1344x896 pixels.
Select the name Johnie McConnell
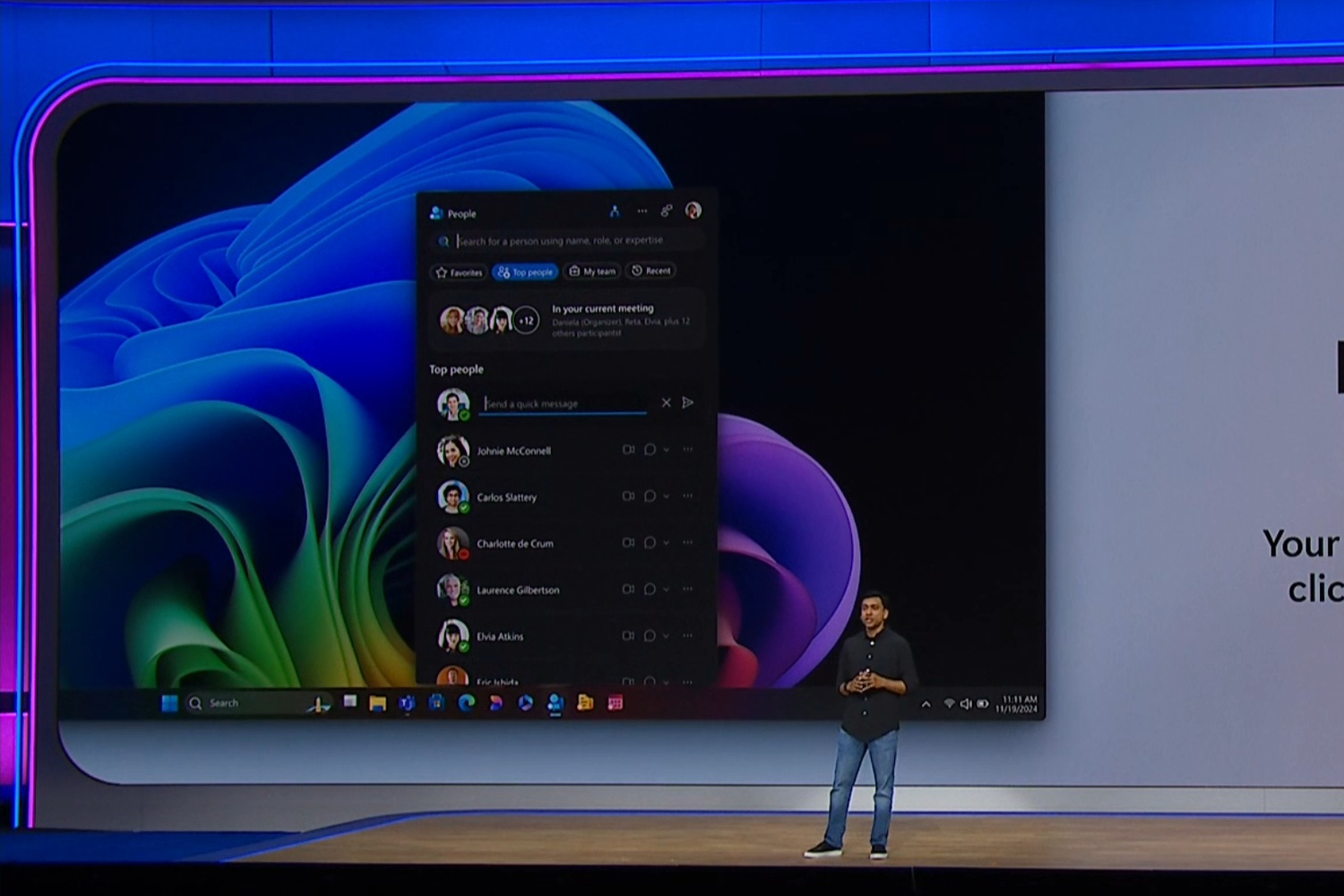pyautogui.click(x=513, y=452)
